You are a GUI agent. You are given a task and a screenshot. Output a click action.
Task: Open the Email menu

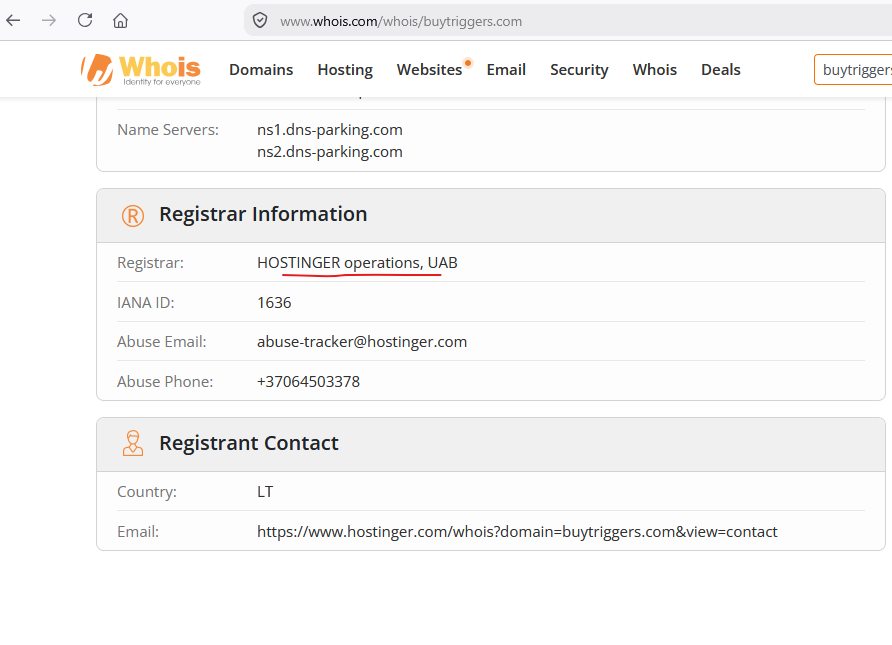tap(506, 69)
